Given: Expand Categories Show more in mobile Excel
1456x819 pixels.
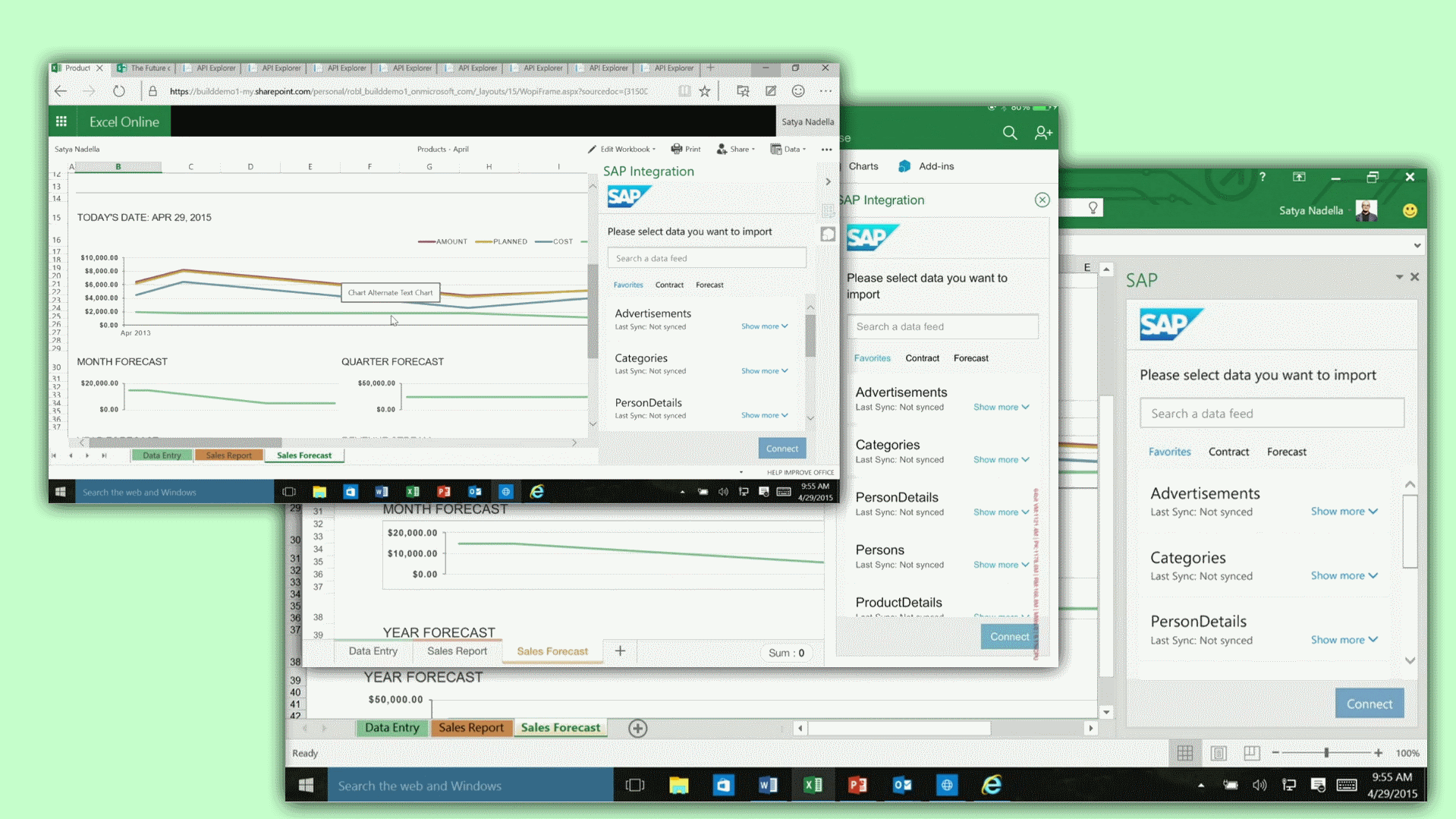Looking at the screenshot, I should pyautogui.click(x=1002, y=460).
